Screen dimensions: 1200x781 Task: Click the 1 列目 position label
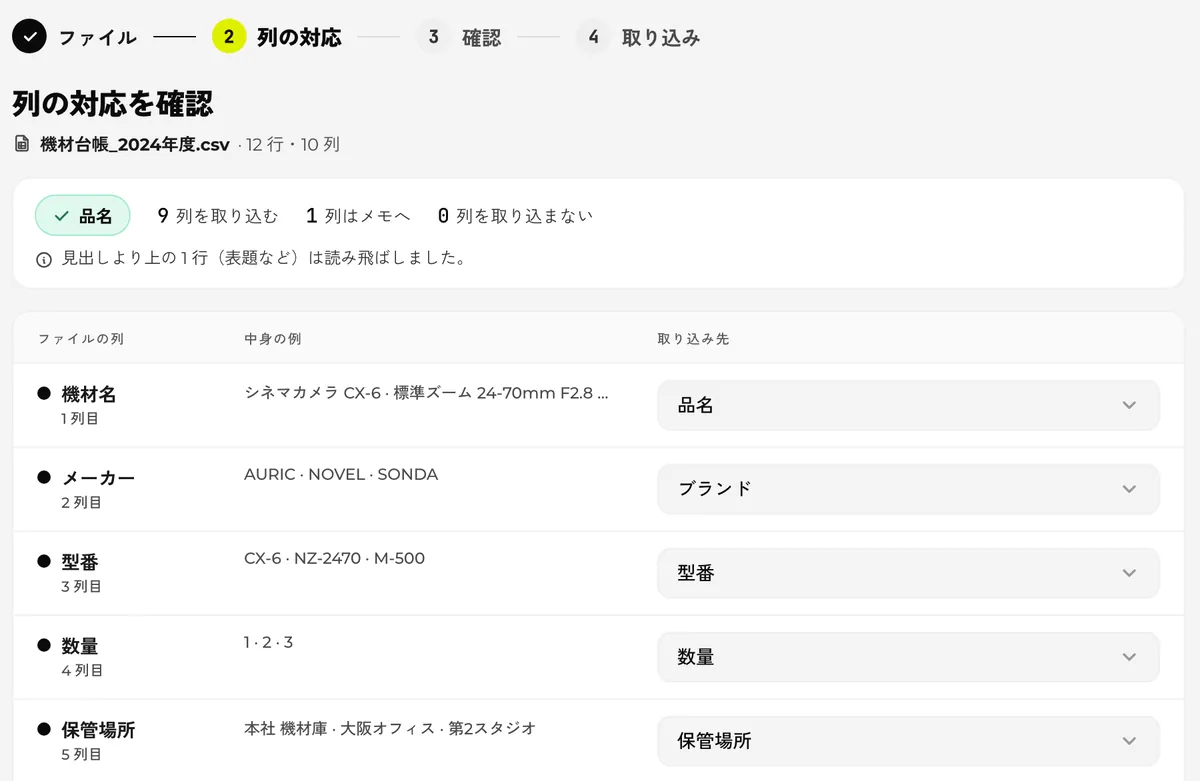81,418
